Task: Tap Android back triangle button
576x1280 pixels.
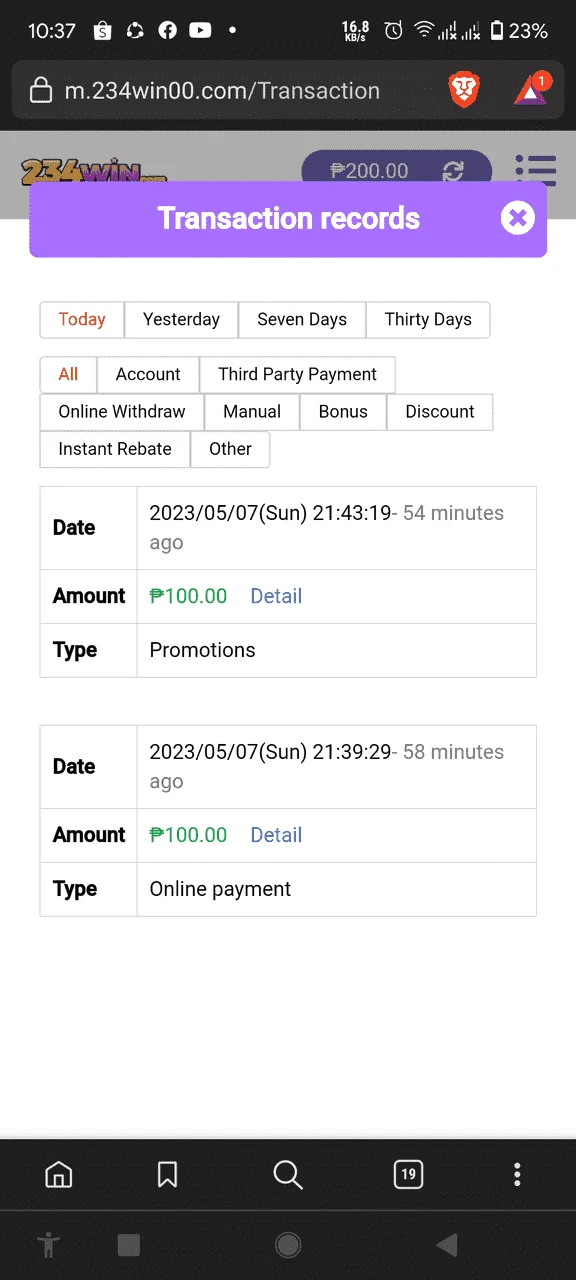Action: (x=447, y=1244)
